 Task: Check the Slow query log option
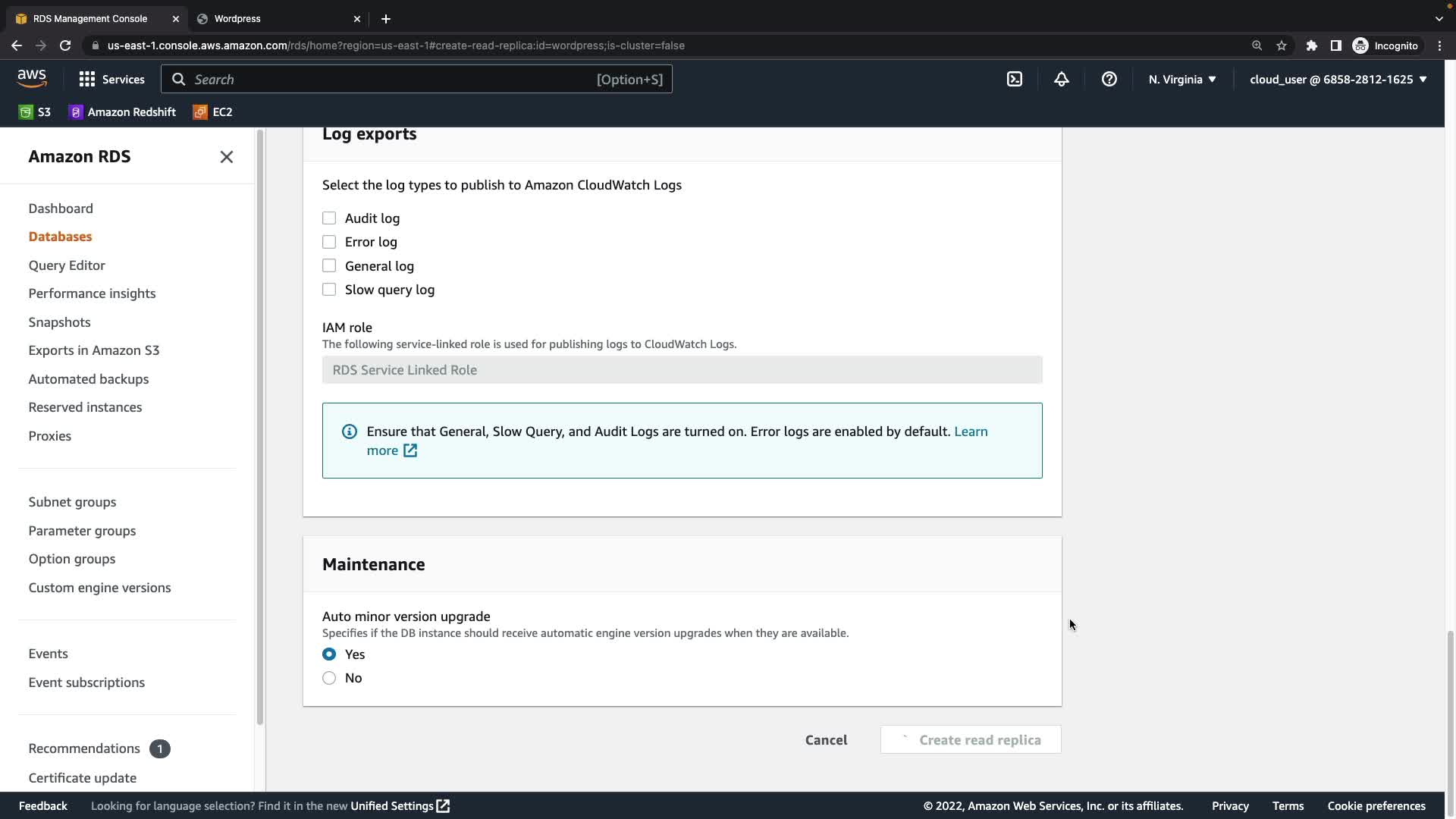click(x=329, y=290)
